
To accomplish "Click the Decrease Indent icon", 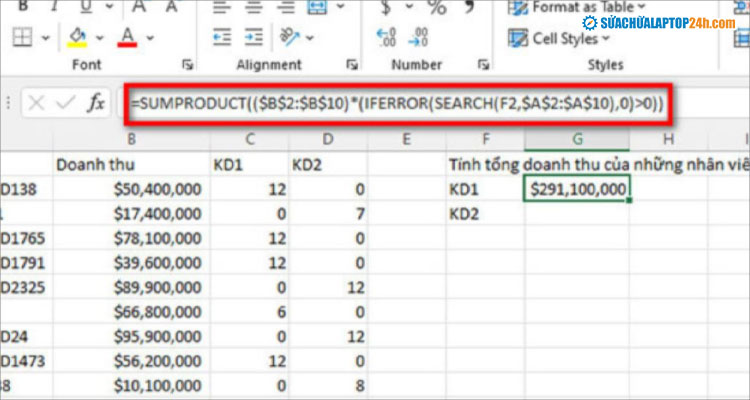I will 221,37.
